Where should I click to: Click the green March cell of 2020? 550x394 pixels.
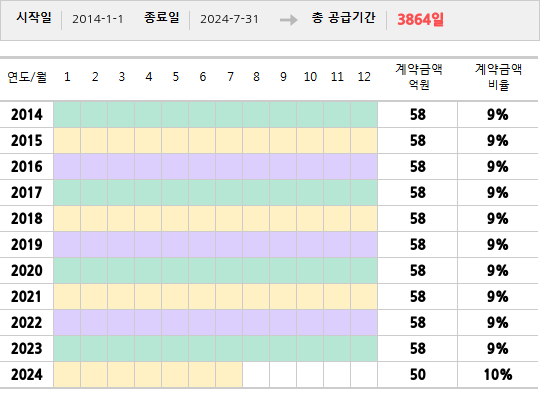coord(121,271)
